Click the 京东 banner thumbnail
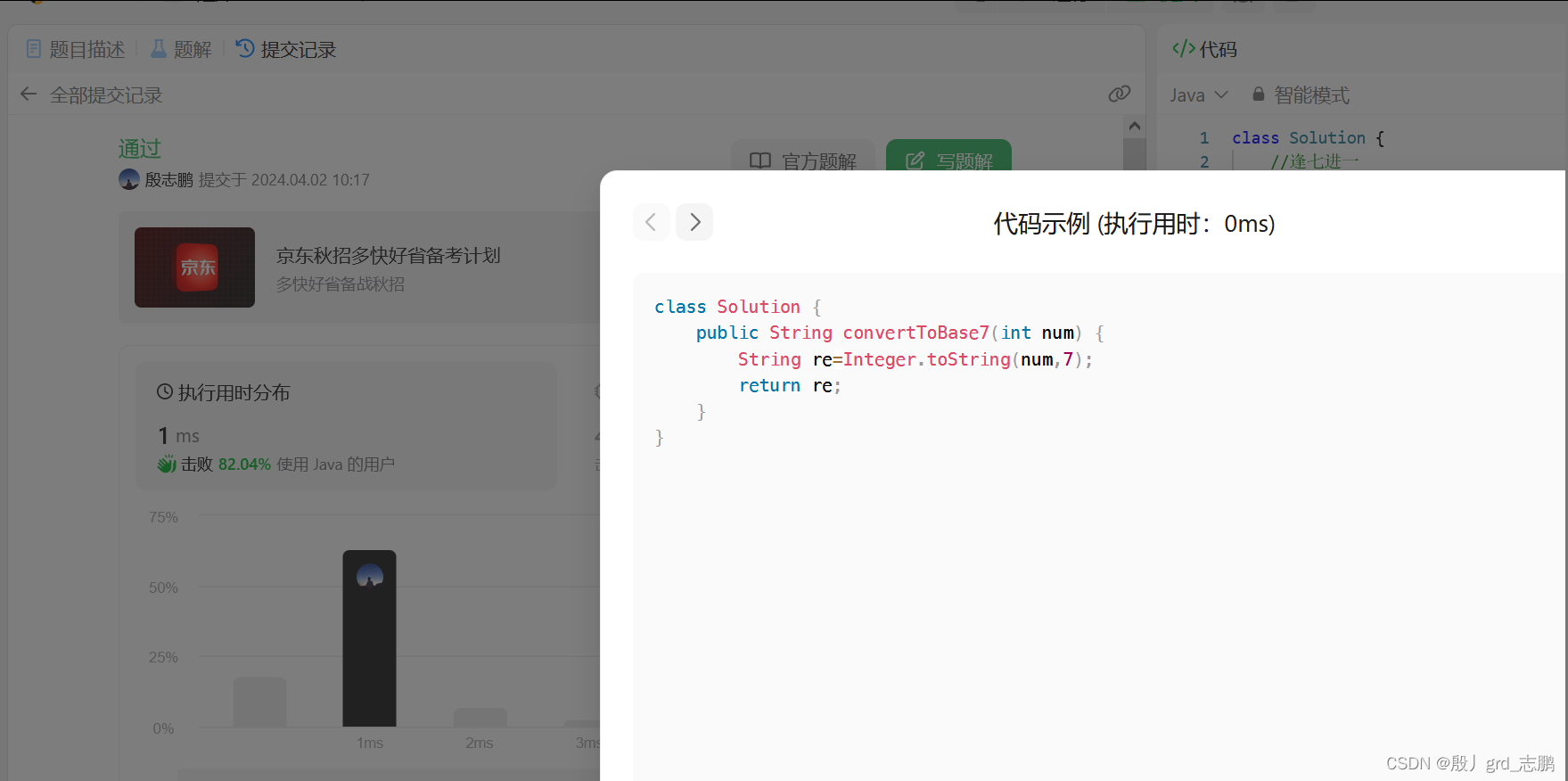The image size is (1568, 781). click(194, 267)
